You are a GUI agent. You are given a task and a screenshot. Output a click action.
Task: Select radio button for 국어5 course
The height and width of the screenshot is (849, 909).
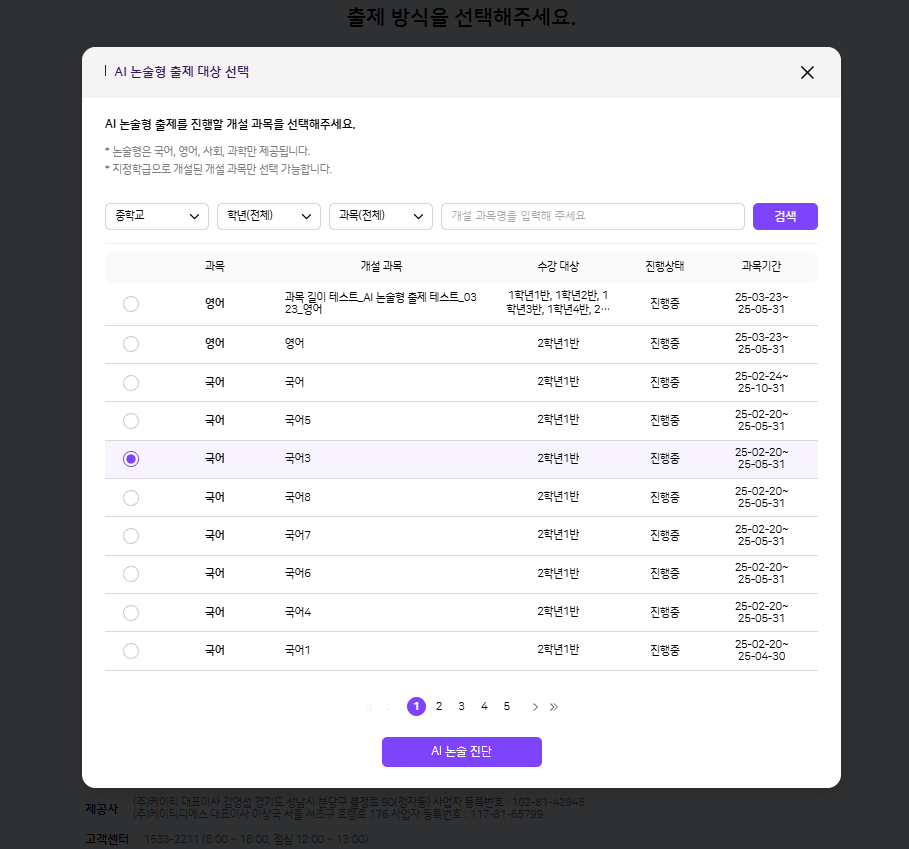point(131,421)
